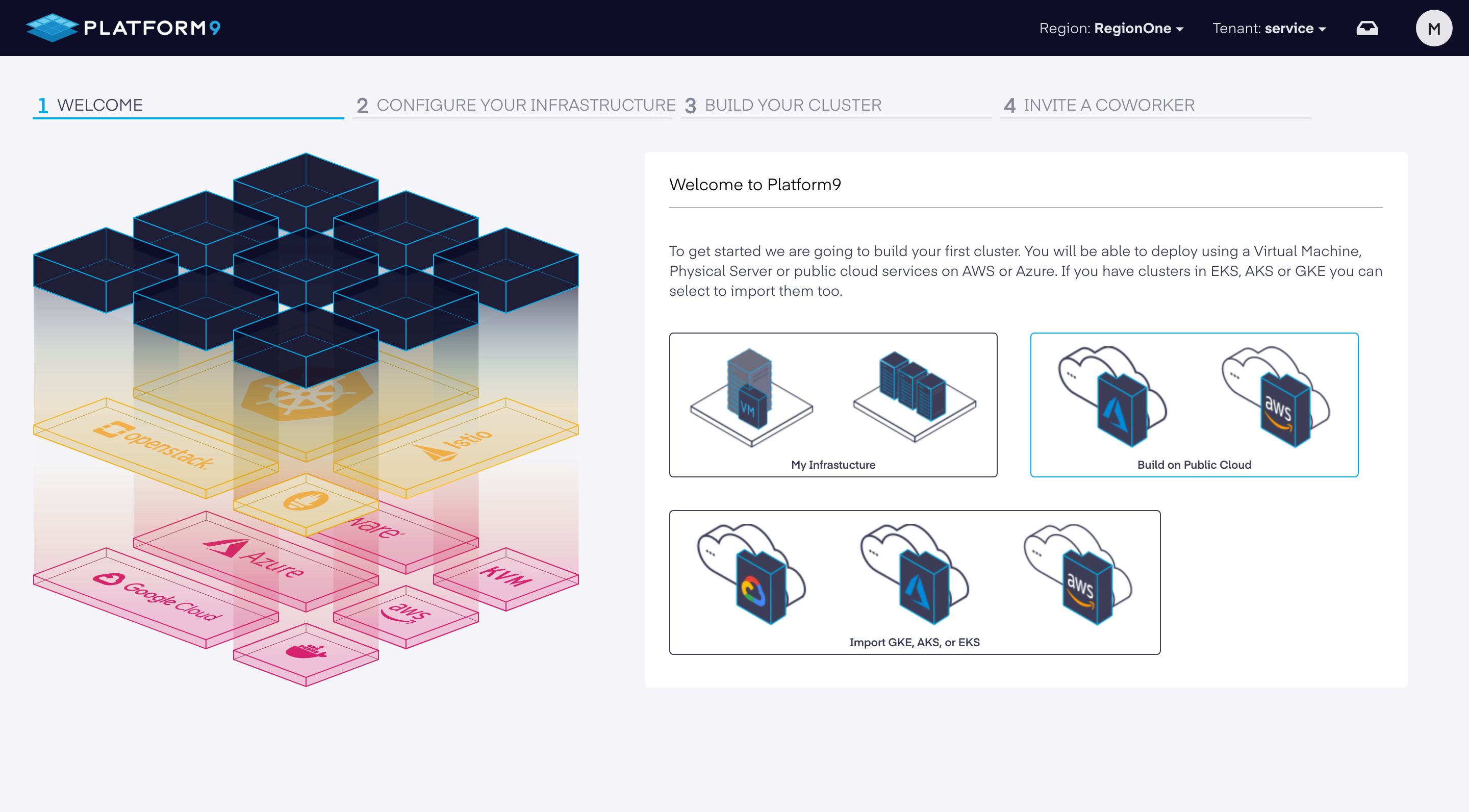Open the inbox tray icon in header
1469x812 pixels.
[1366, 28]
